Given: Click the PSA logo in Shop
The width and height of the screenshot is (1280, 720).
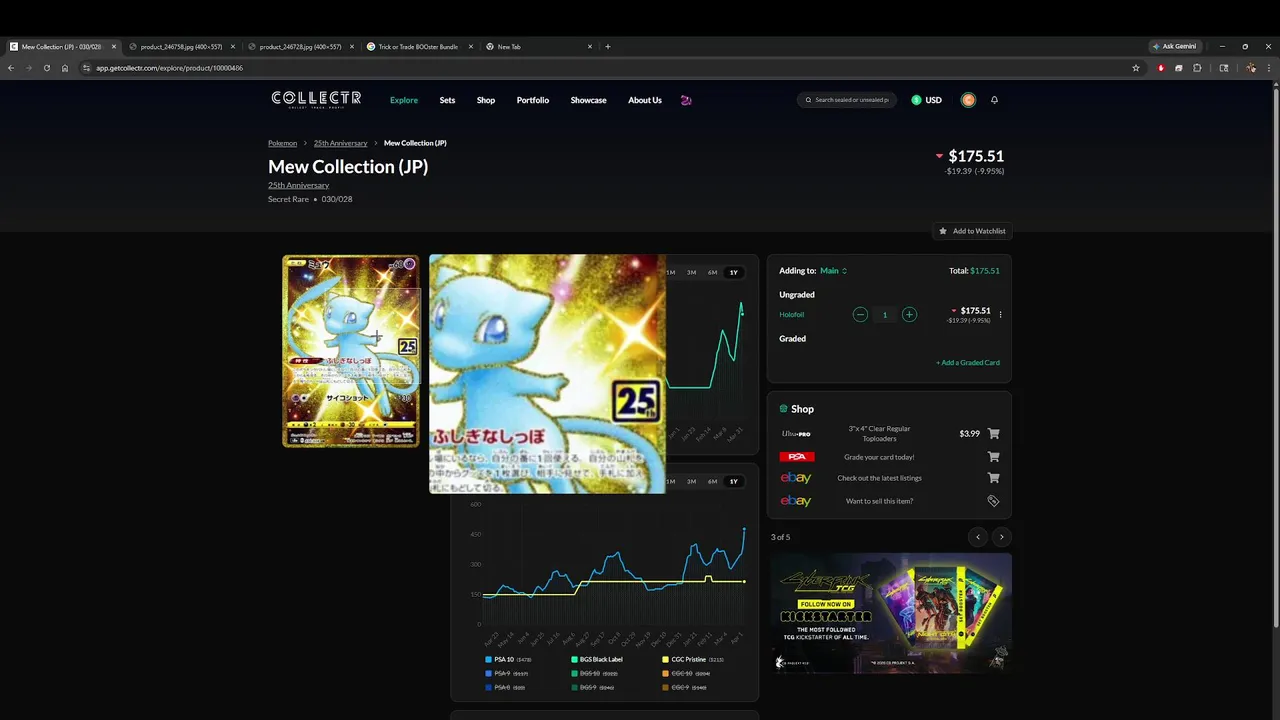Looking at the screenshot, I should click(796, 456).
